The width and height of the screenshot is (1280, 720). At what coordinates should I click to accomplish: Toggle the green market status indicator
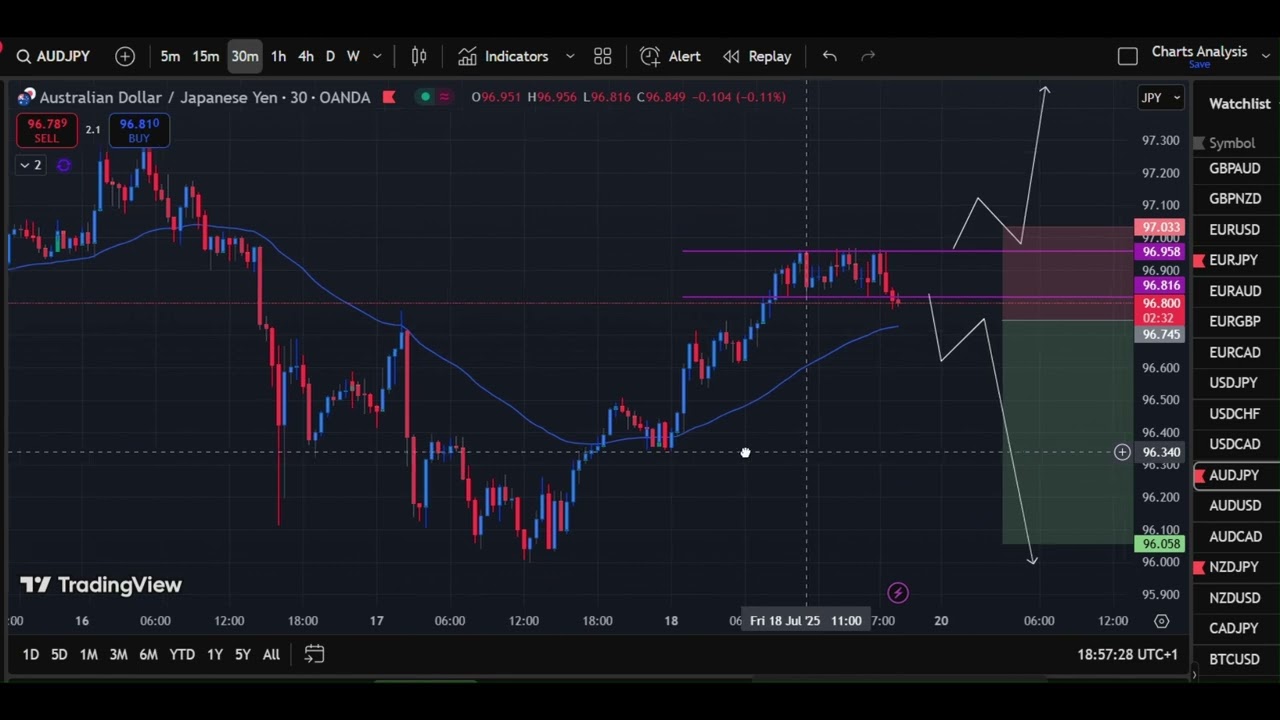(426, 97)
